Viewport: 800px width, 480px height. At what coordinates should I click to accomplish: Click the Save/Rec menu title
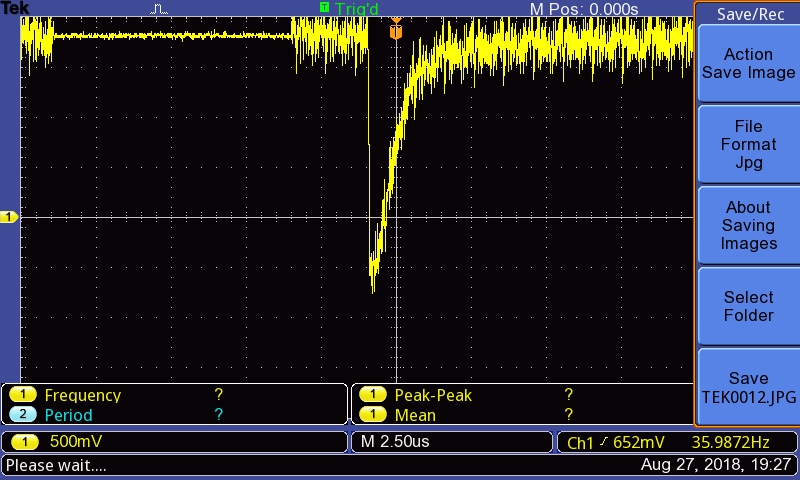click(x=750, y=14)
